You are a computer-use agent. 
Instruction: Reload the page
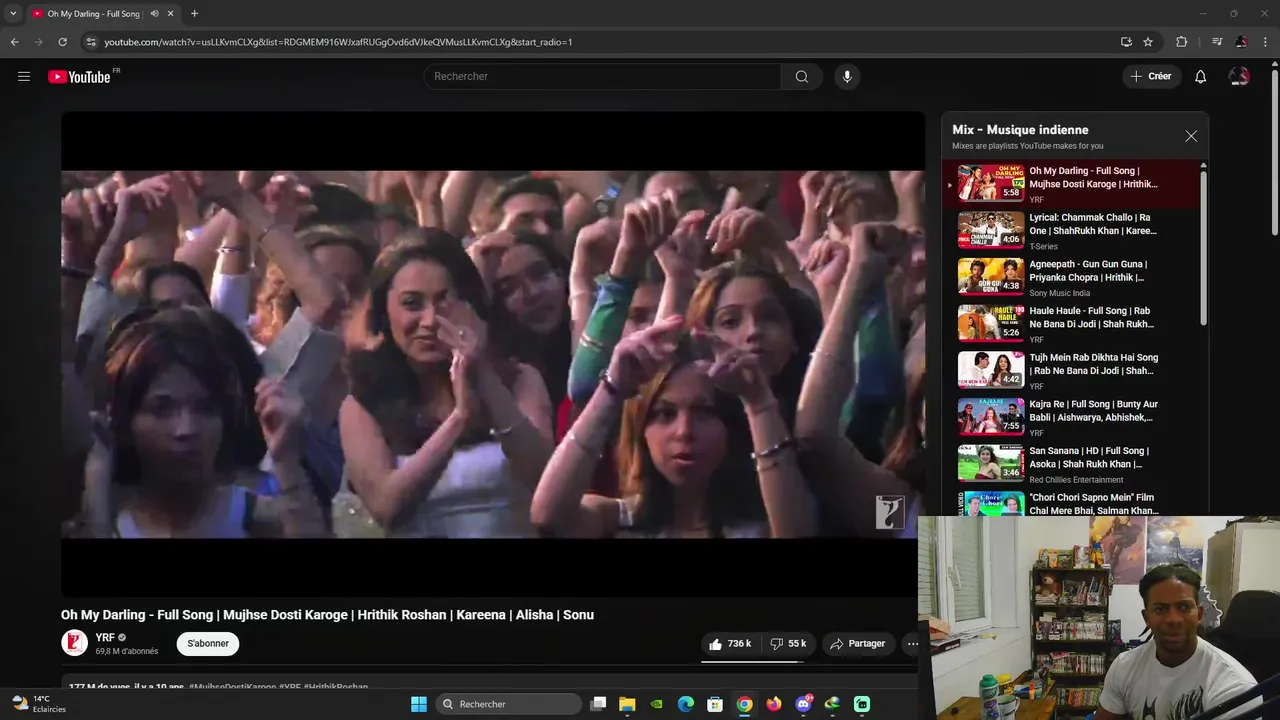point(62,42)
